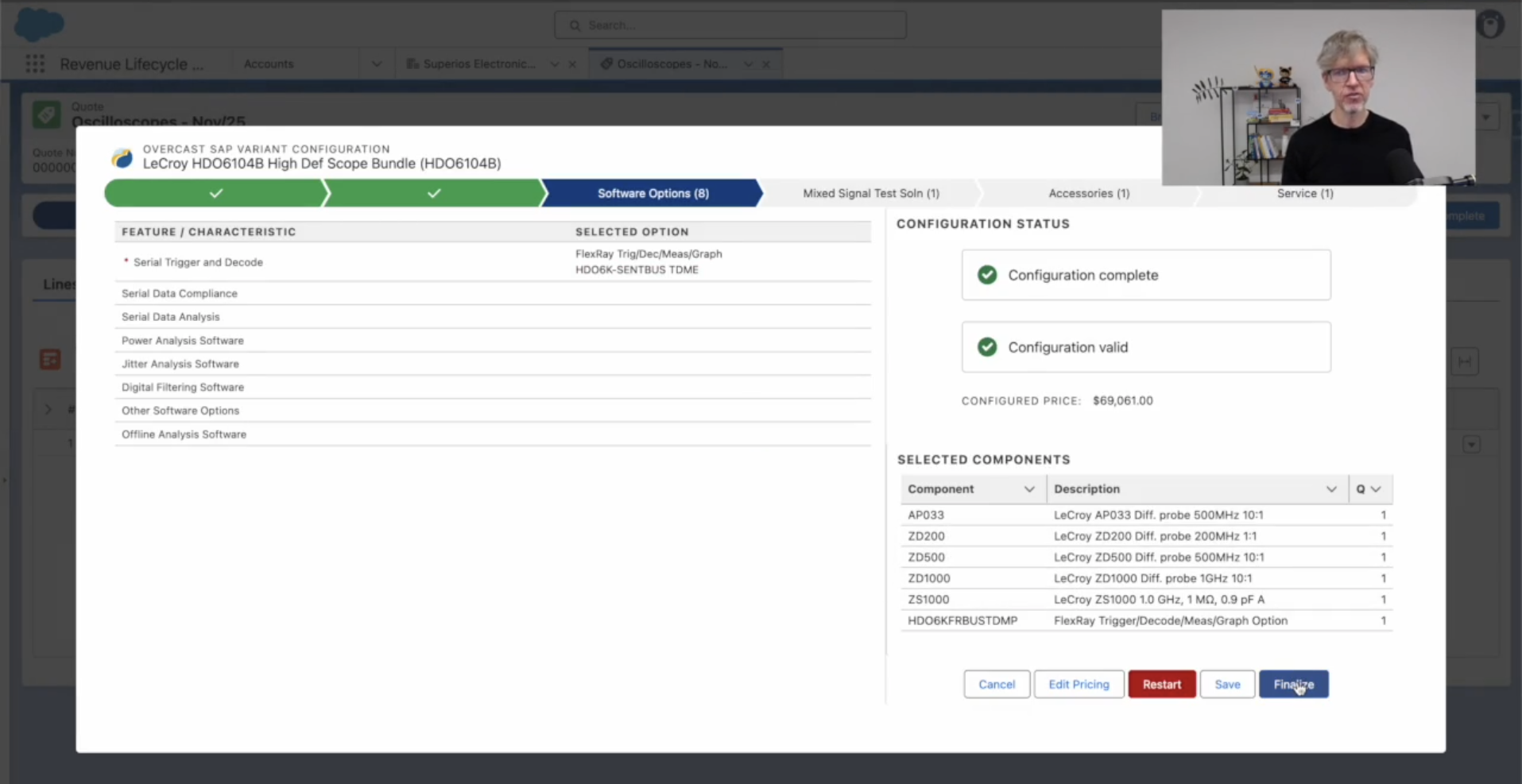1522x784 pixels.
Task: Click the Salesforce cloud logo
Action: (39, 24)
